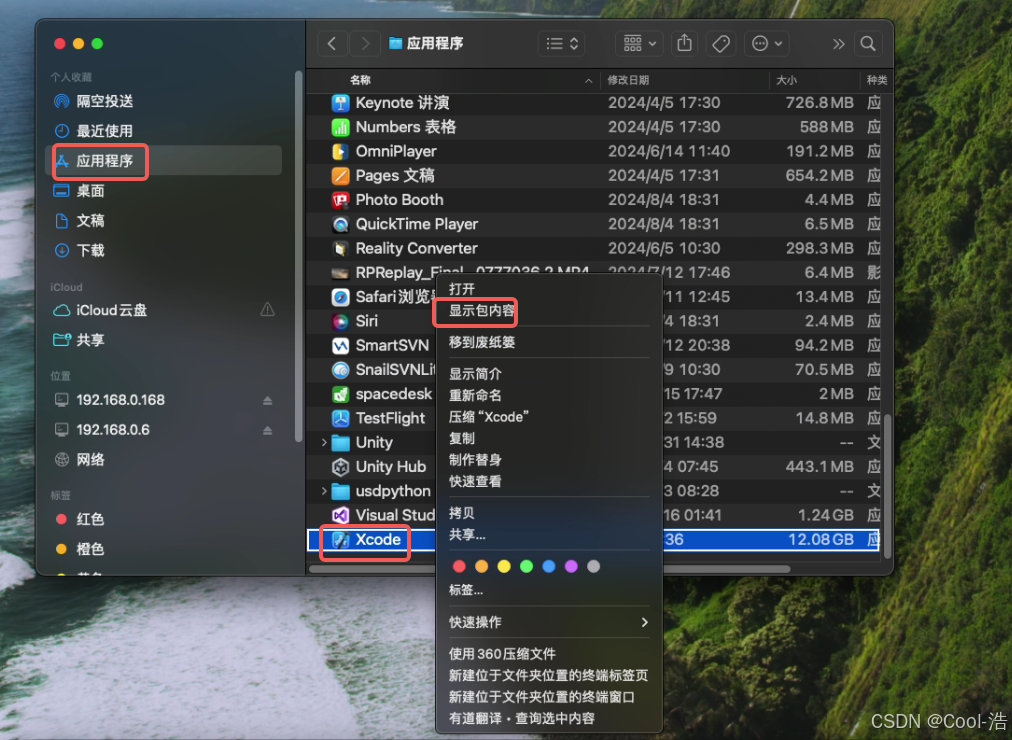Apply the green tag color dot

(526, 566)
